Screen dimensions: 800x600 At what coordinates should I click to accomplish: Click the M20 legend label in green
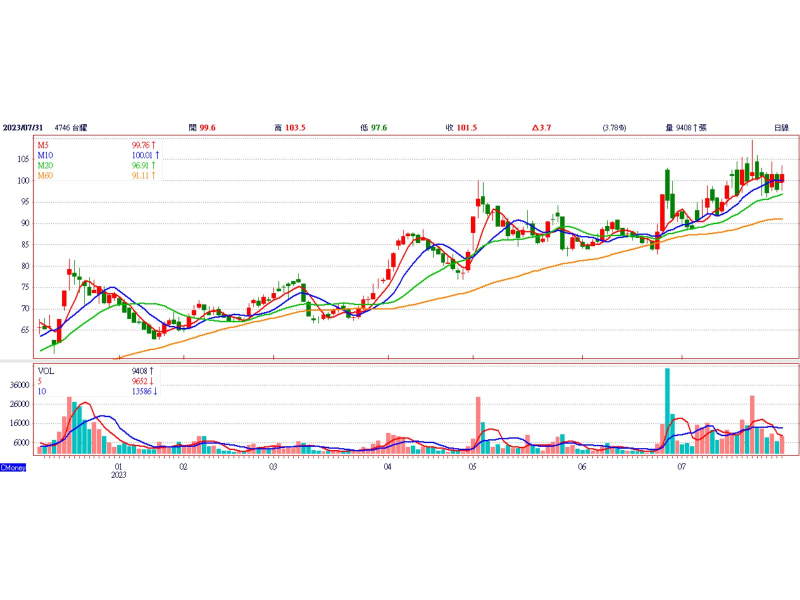(46, 166)
